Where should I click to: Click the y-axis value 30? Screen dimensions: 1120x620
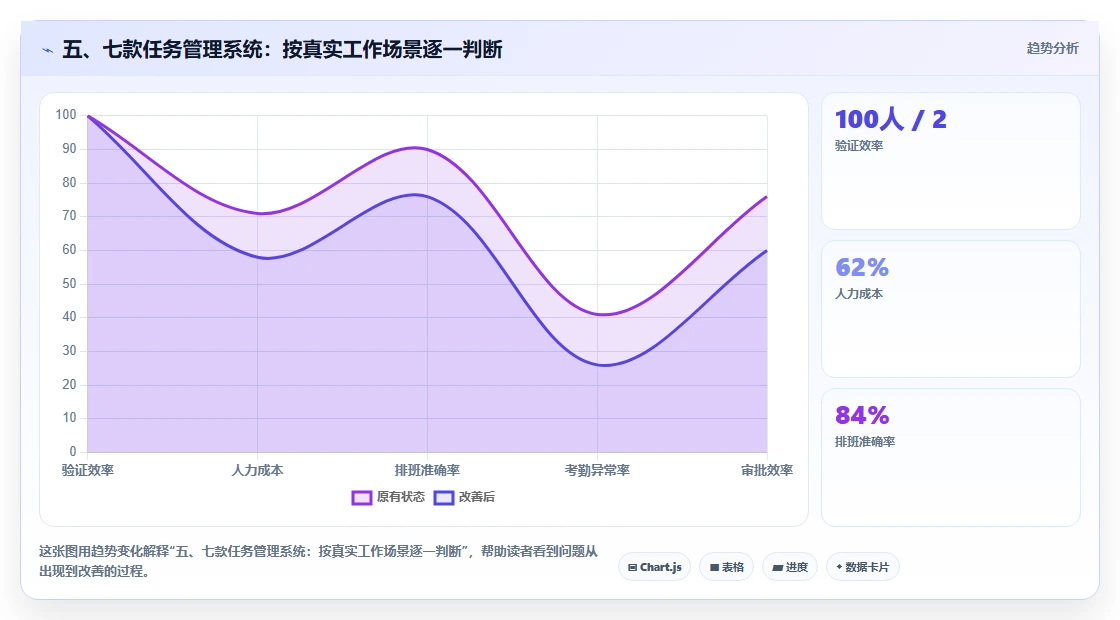(x=69, y=351)
